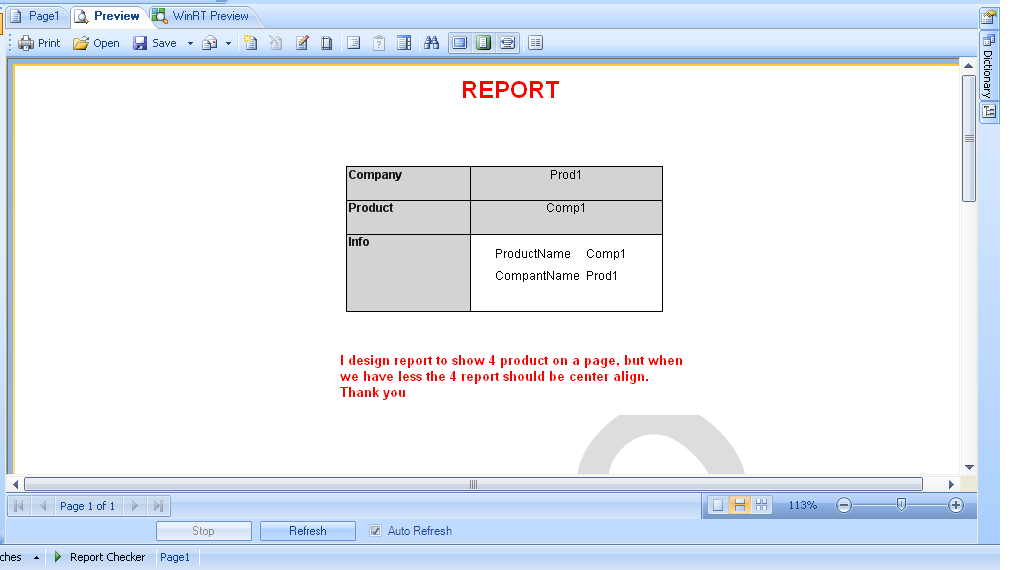Click the horizontal scrollbar thumb
The image size is (1024, 570).
click(473, 484)
